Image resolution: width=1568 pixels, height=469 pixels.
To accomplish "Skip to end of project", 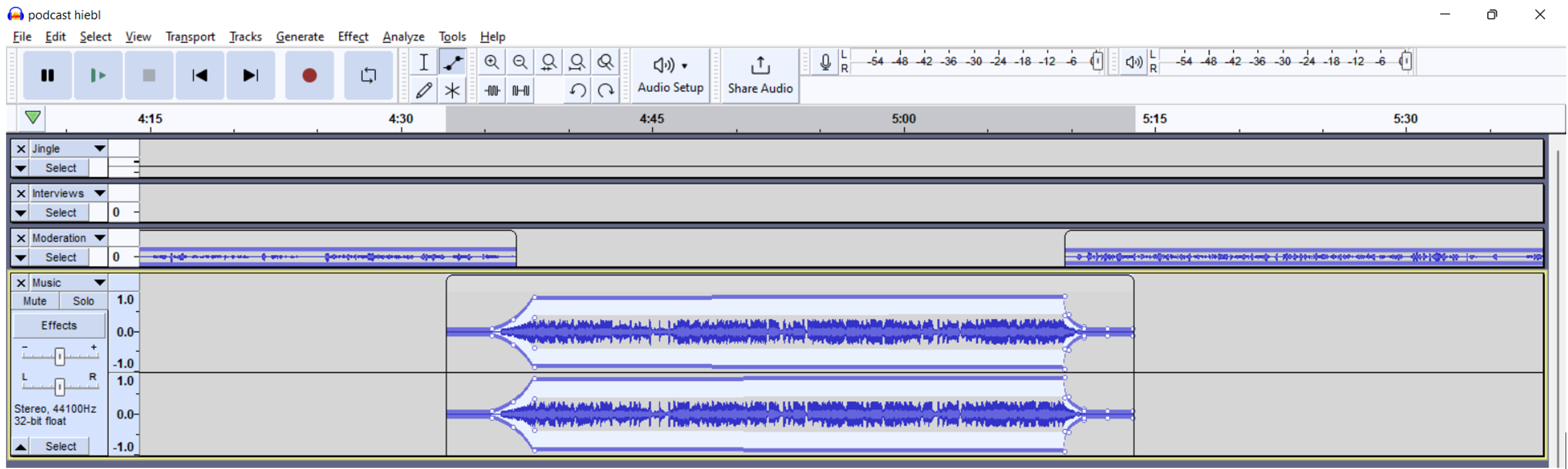I will (251, 76).
